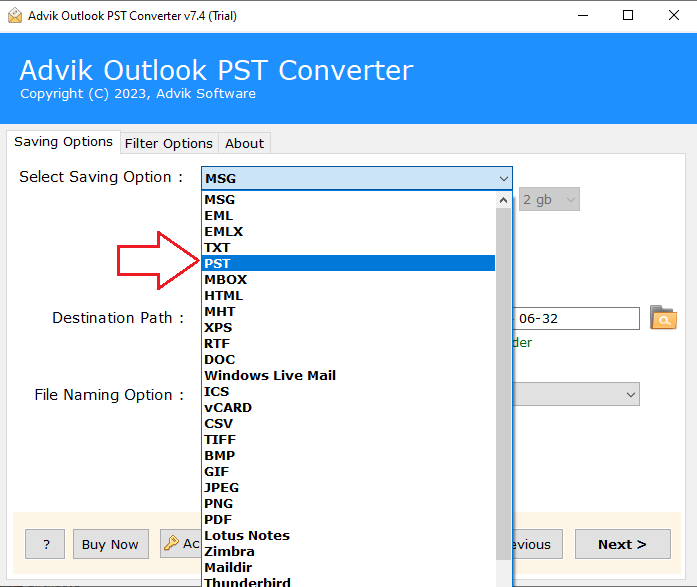Select RTF in the list
697x587 pixels.
348,343
